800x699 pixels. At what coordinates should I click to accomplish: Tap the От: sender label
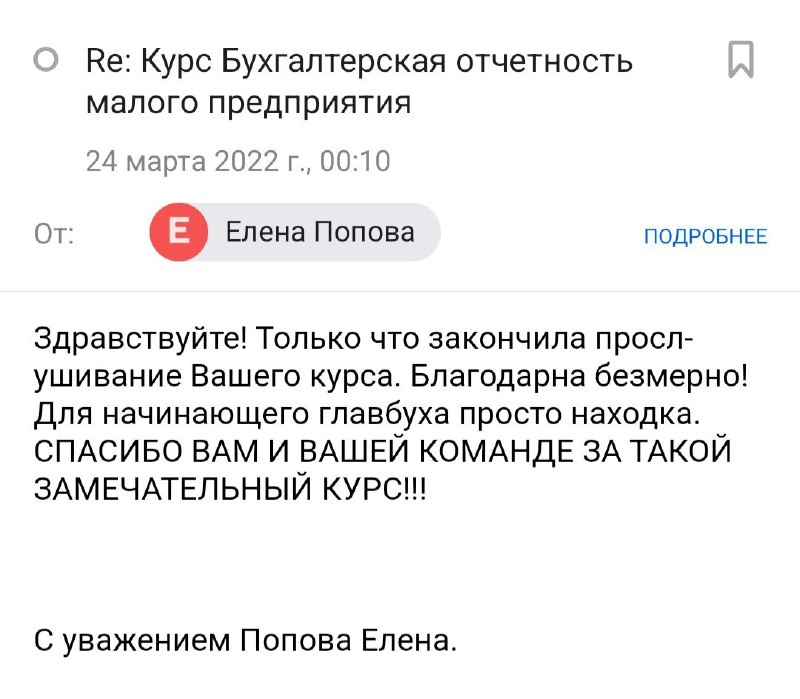54,235
